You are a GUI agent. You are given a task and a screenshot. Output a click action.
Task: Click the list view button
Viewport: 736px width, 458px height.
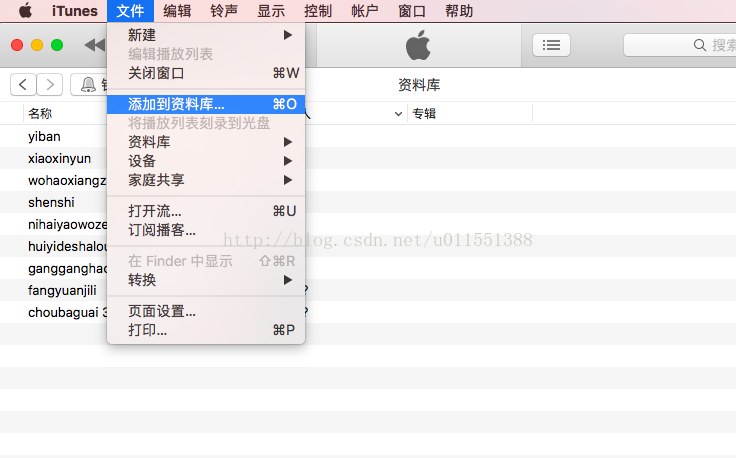pos(552,45)
